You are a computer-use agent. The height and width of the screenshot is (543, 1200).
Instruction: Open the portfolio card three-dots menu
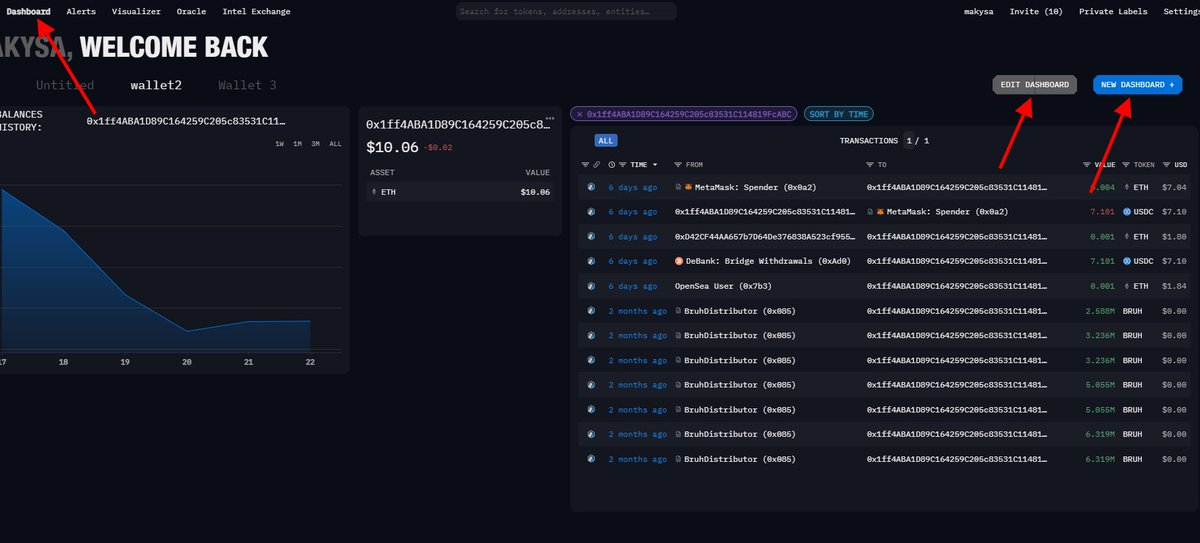(549, 118)
